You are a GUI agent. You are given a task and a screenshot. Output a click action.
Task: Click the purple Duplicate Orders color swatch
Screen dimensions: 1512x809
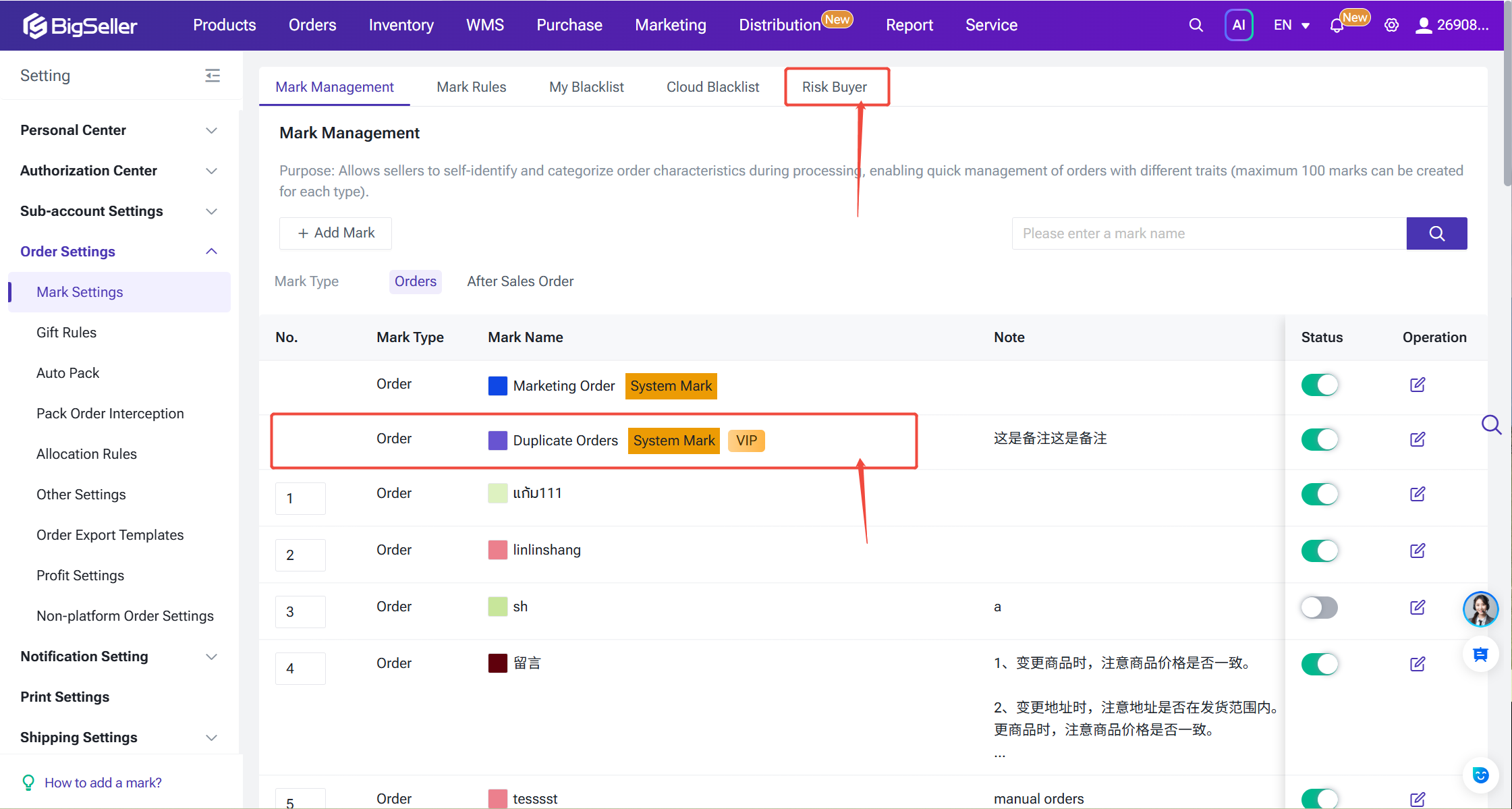point(497,441)
